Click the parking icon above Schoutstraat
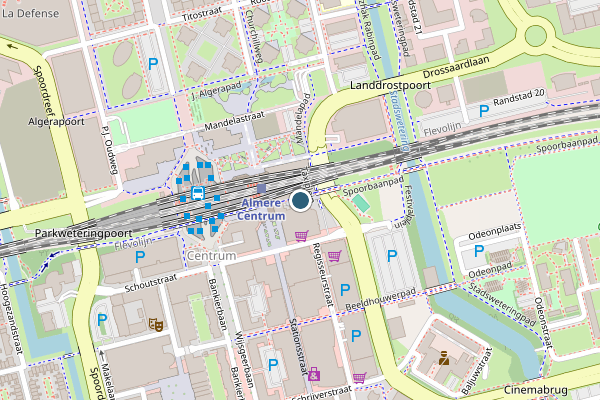 (140, 257)
